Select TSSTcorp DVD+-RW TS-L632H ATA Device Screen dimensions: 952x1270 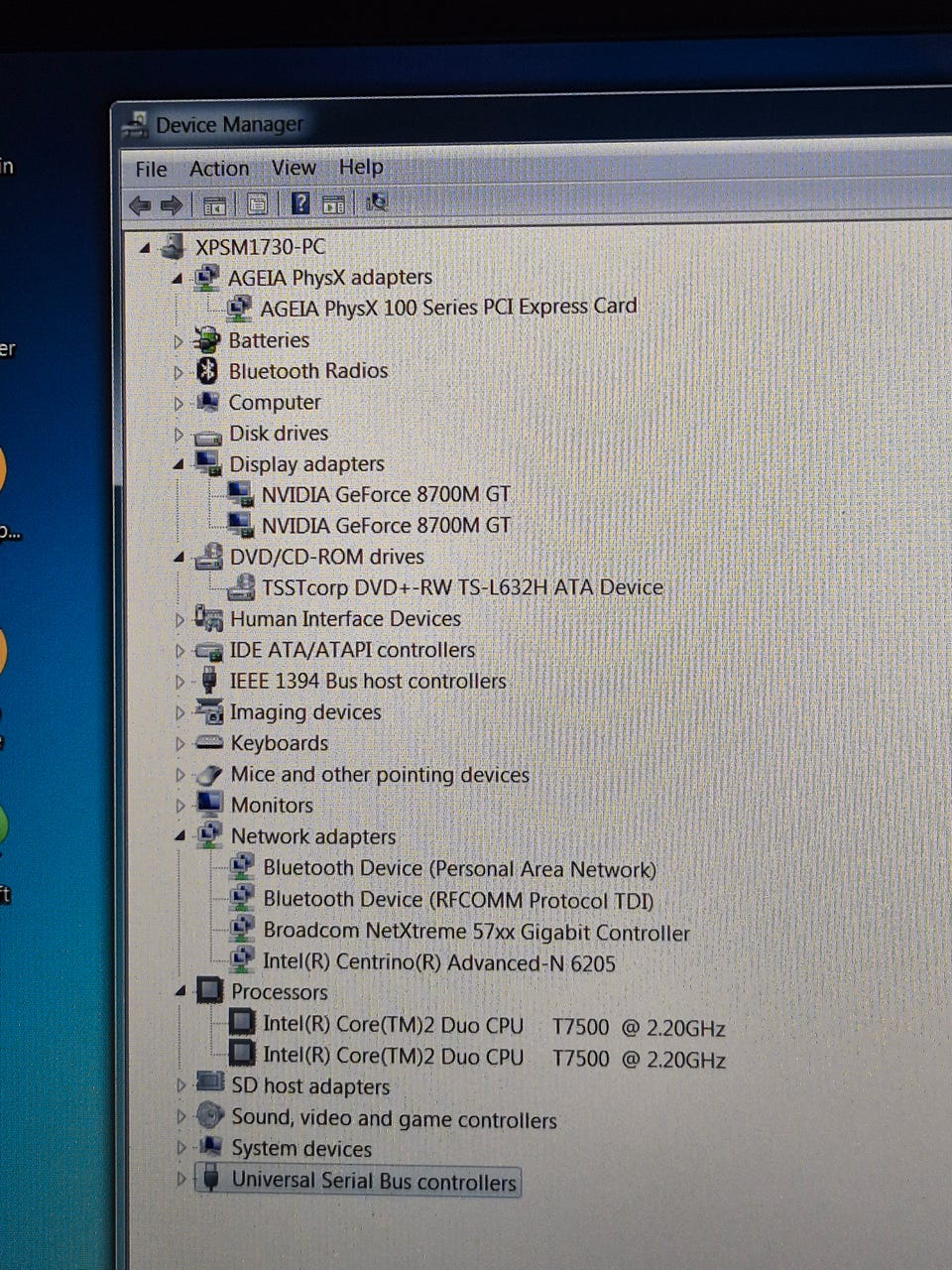coord(462,587)
